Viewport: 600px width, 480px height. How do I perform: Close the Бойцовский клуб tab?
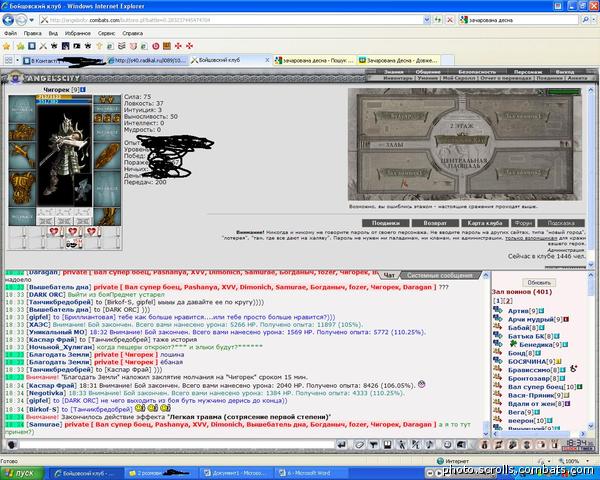(267, 60)
